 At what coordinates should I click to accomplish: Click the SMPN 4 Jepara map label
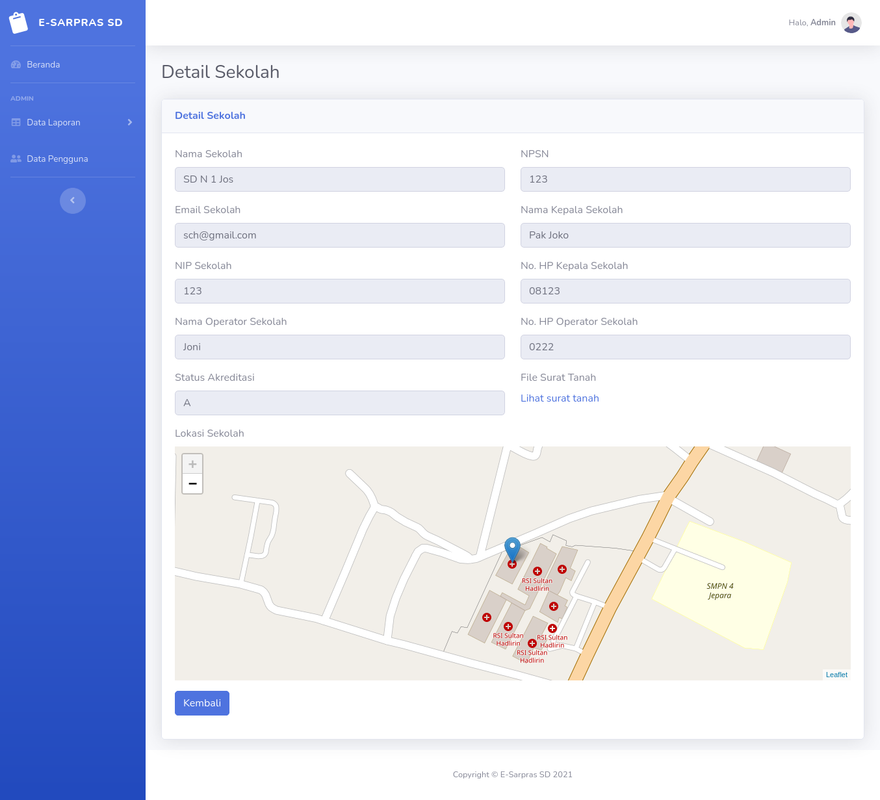719,591
